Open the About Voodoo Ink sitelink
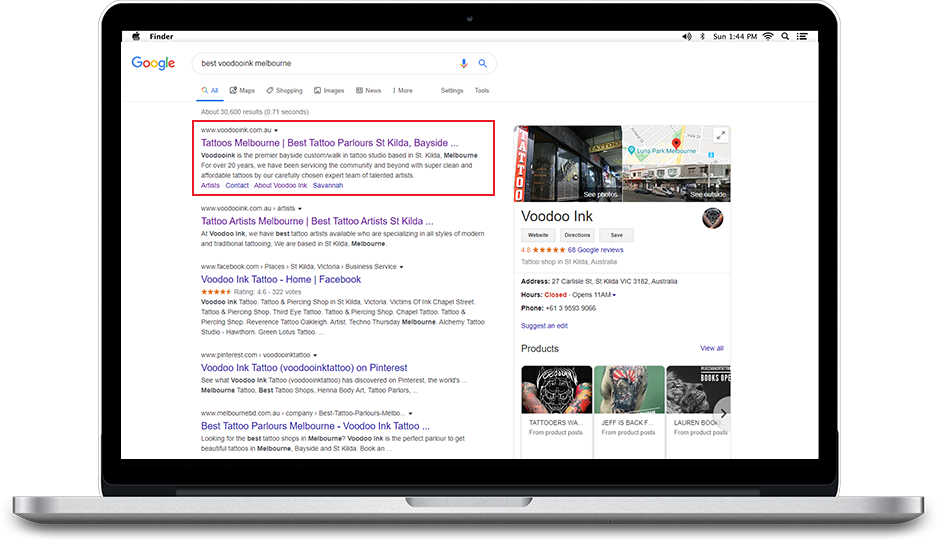The height and width of the screenshot is (541, 938). [281, 186]
